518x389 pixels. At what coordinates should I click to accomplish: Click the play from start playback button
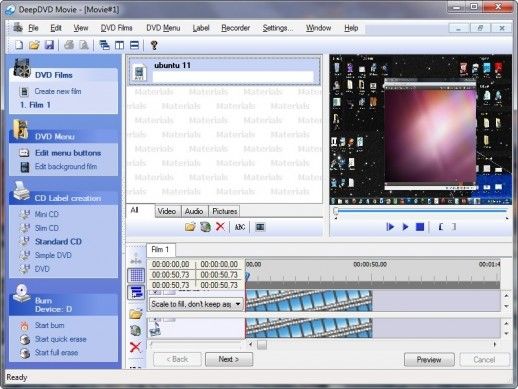point(390,227)
